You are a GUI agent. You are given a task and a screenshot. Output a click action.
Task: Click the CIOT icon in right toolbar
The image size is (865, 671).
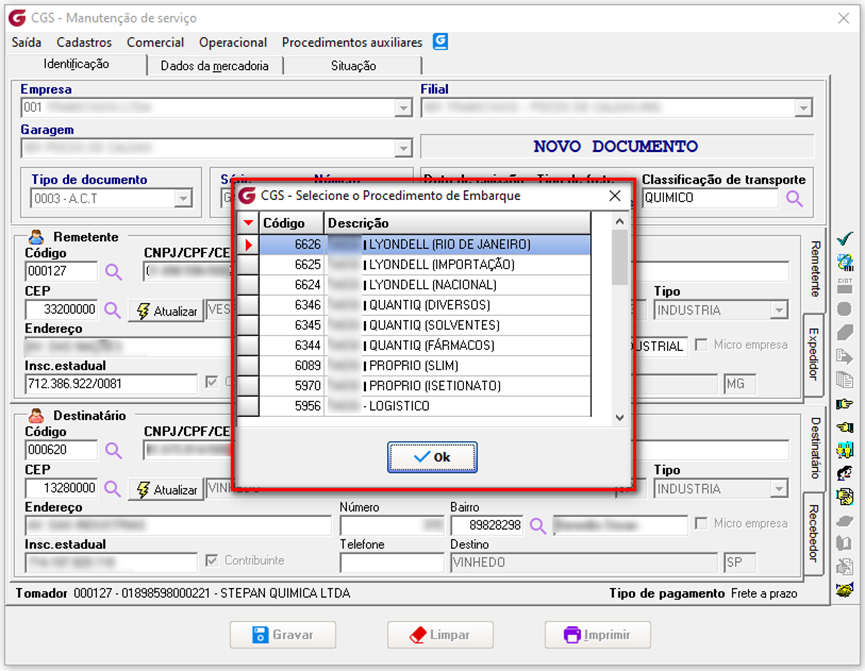click(845, 285)
